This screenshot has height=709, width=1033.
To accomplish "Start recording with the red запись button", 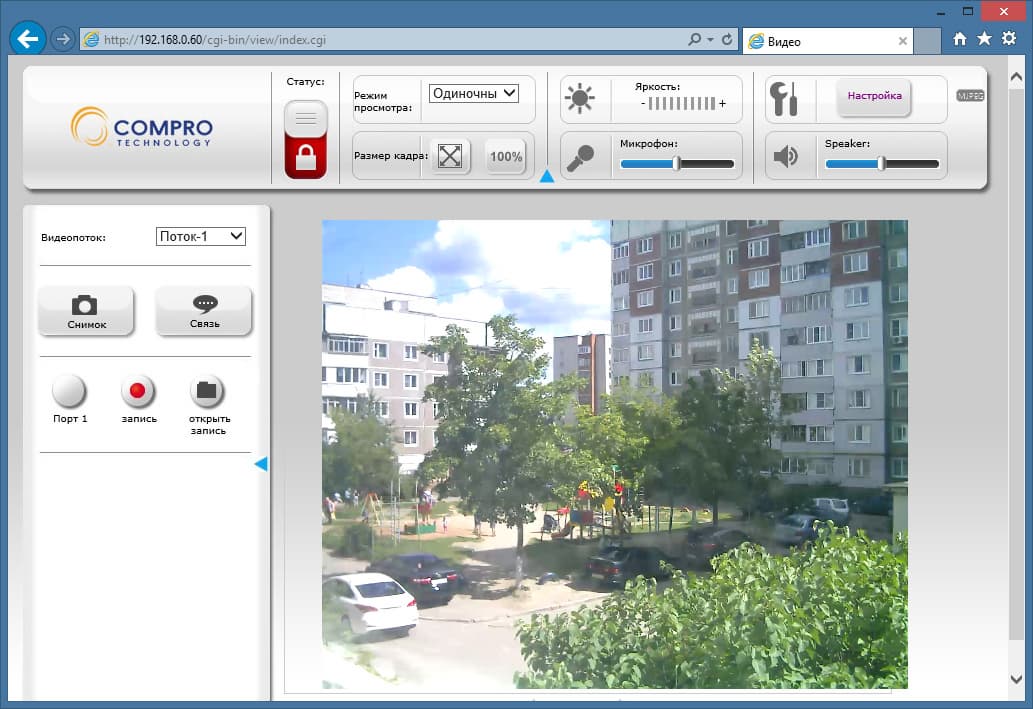I will click(x=138, y=391).
